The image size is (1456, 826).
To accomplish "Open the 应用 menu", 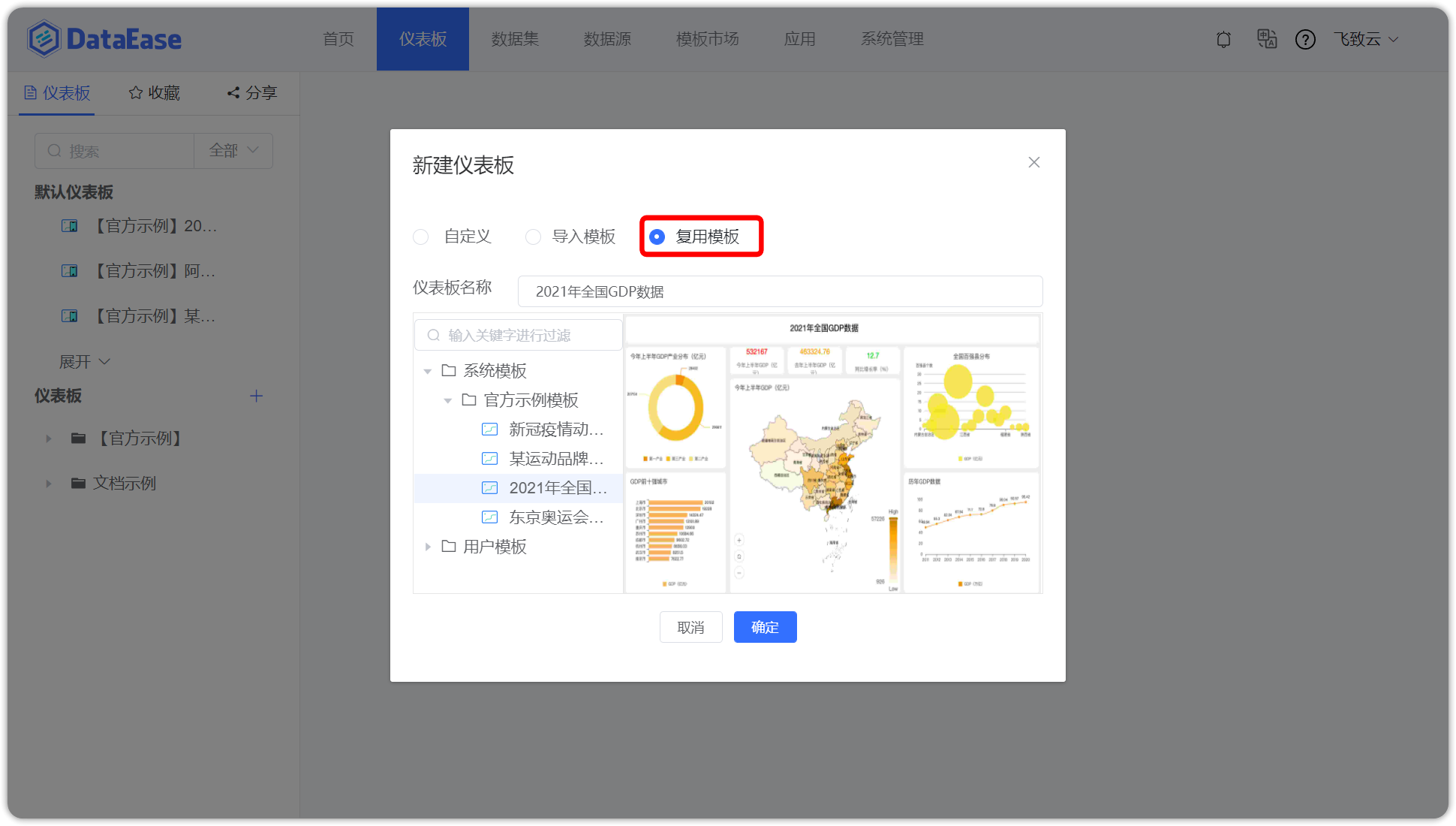I will (799, 39).
